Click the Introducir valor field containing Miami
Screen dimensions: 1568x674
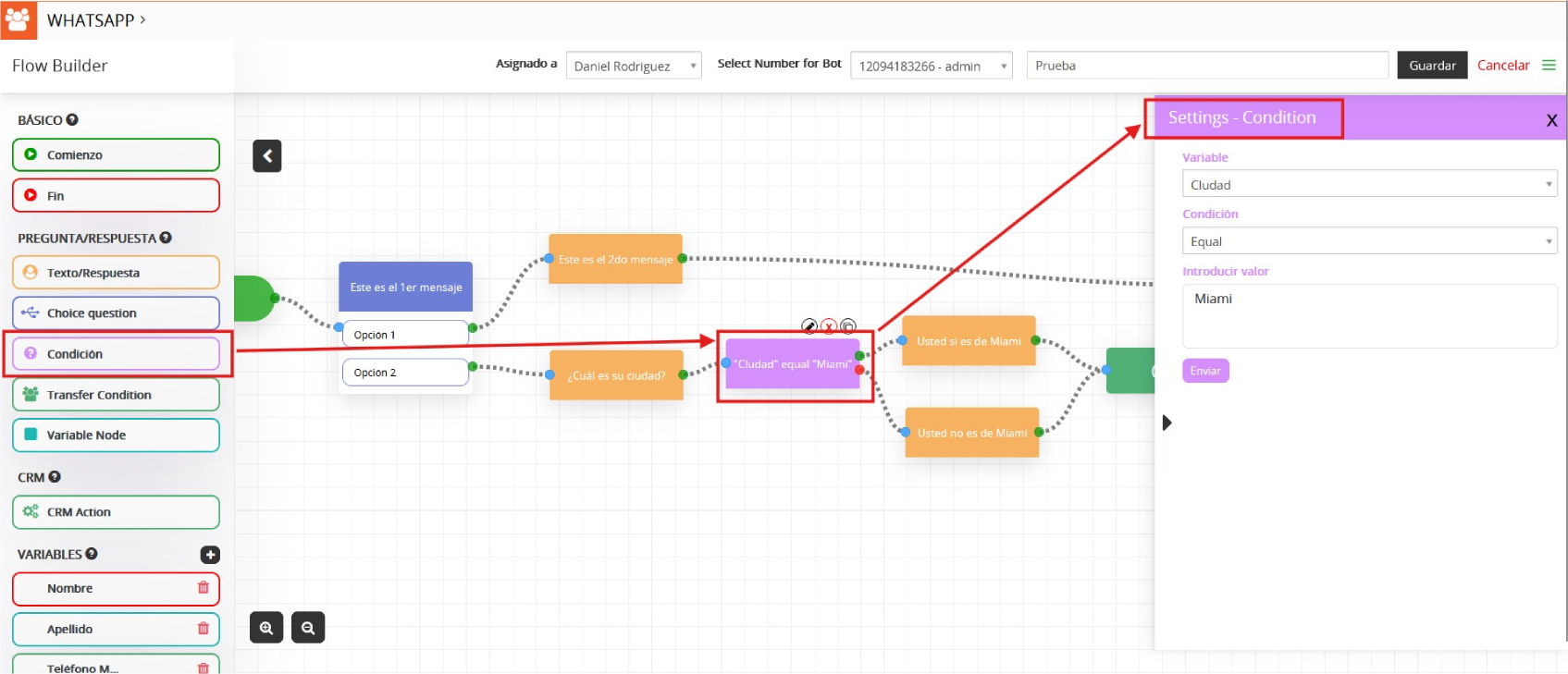click(1369, 315)
